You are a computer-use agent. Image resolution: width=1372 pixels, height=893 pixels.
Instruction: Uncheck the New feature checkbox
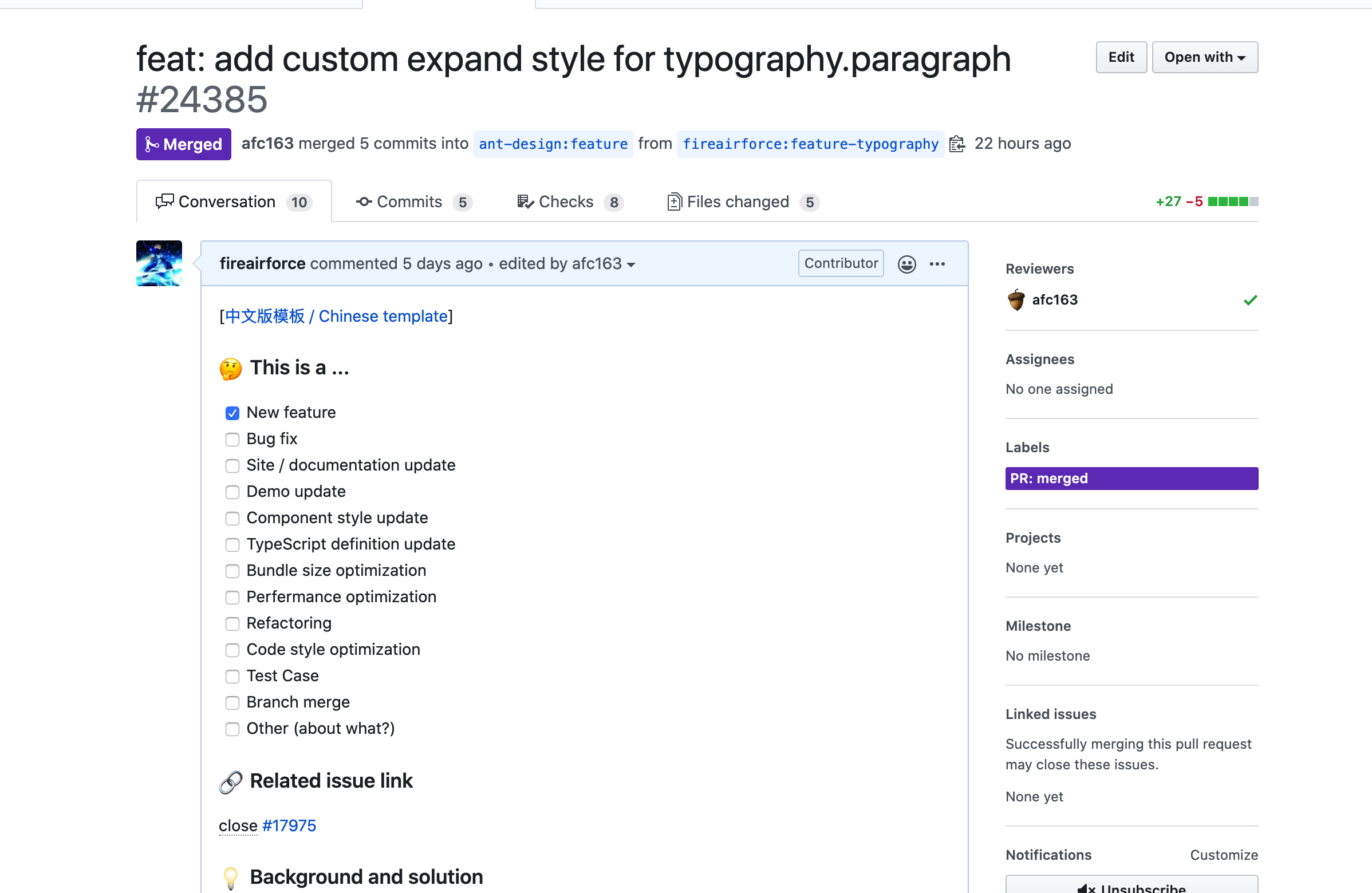[232, 413]
